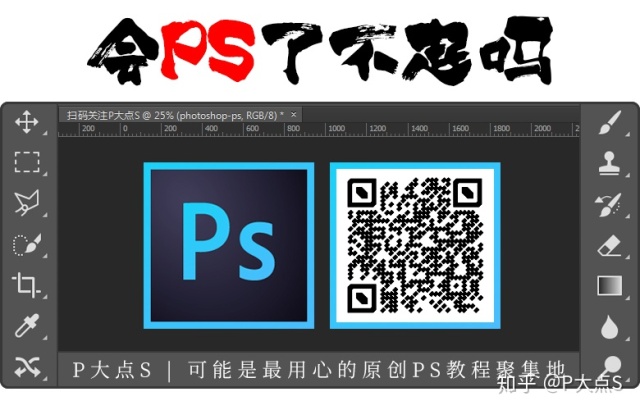Screen dimensions: 640x410
Task: Close the 扫码关注P大点S document tab
Action: [293, 115]
